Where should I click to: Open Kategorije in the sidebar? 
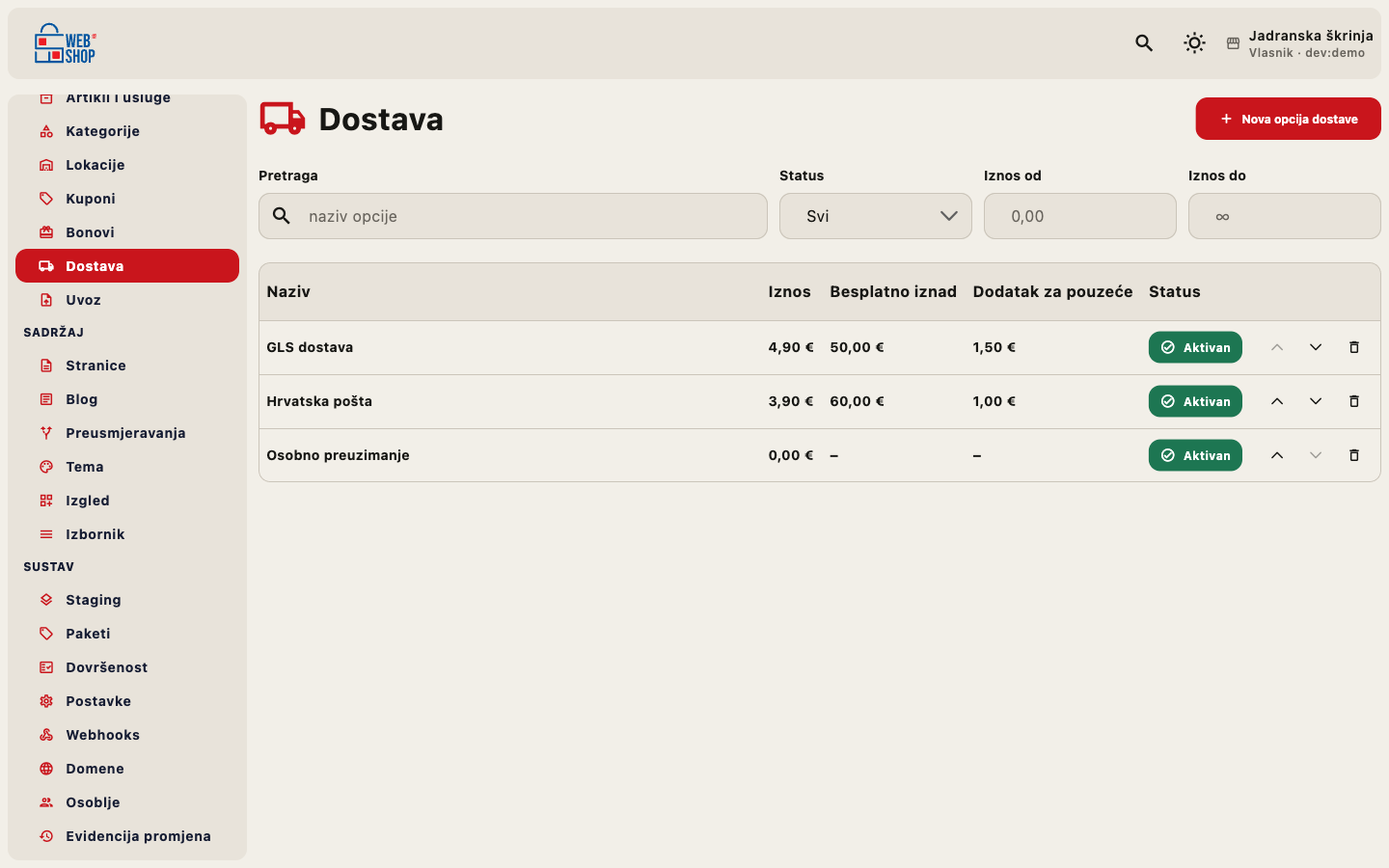pos(127,131)
